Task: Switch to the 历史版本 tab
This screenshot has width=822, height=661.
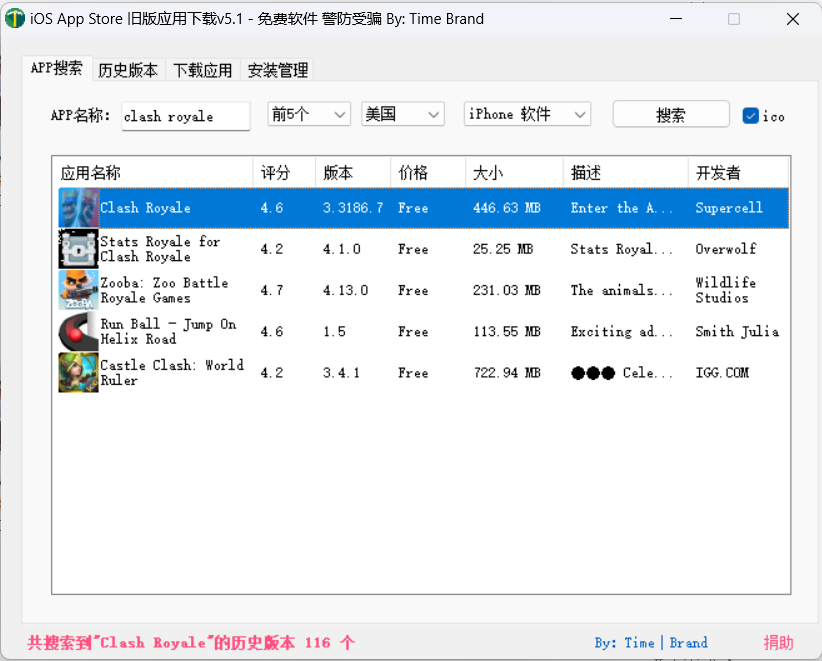Action: tap(128, 70)
